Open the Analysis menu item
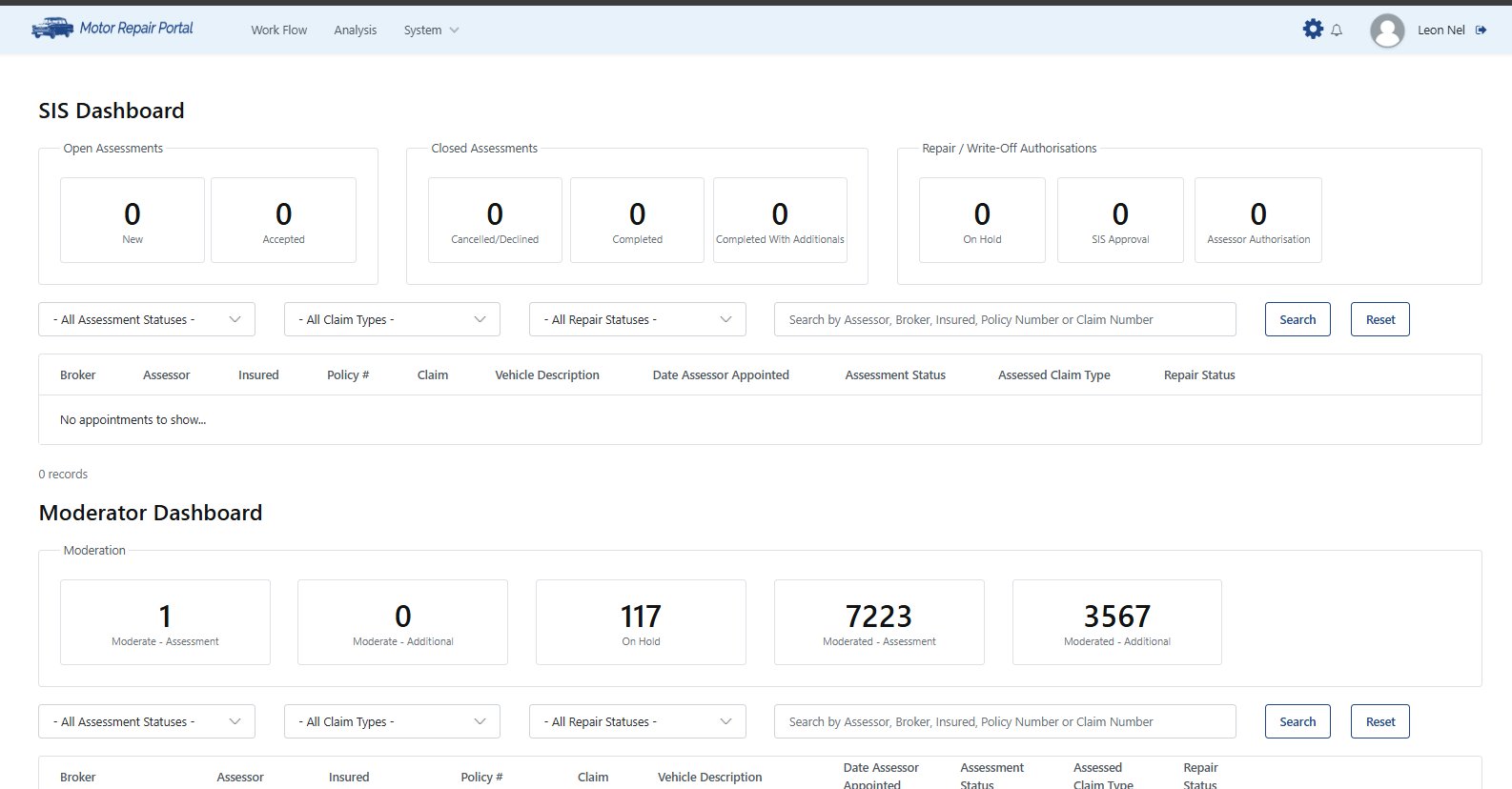Image resolution: width=1512 pixels, height=789 pixels. point(355,30)
